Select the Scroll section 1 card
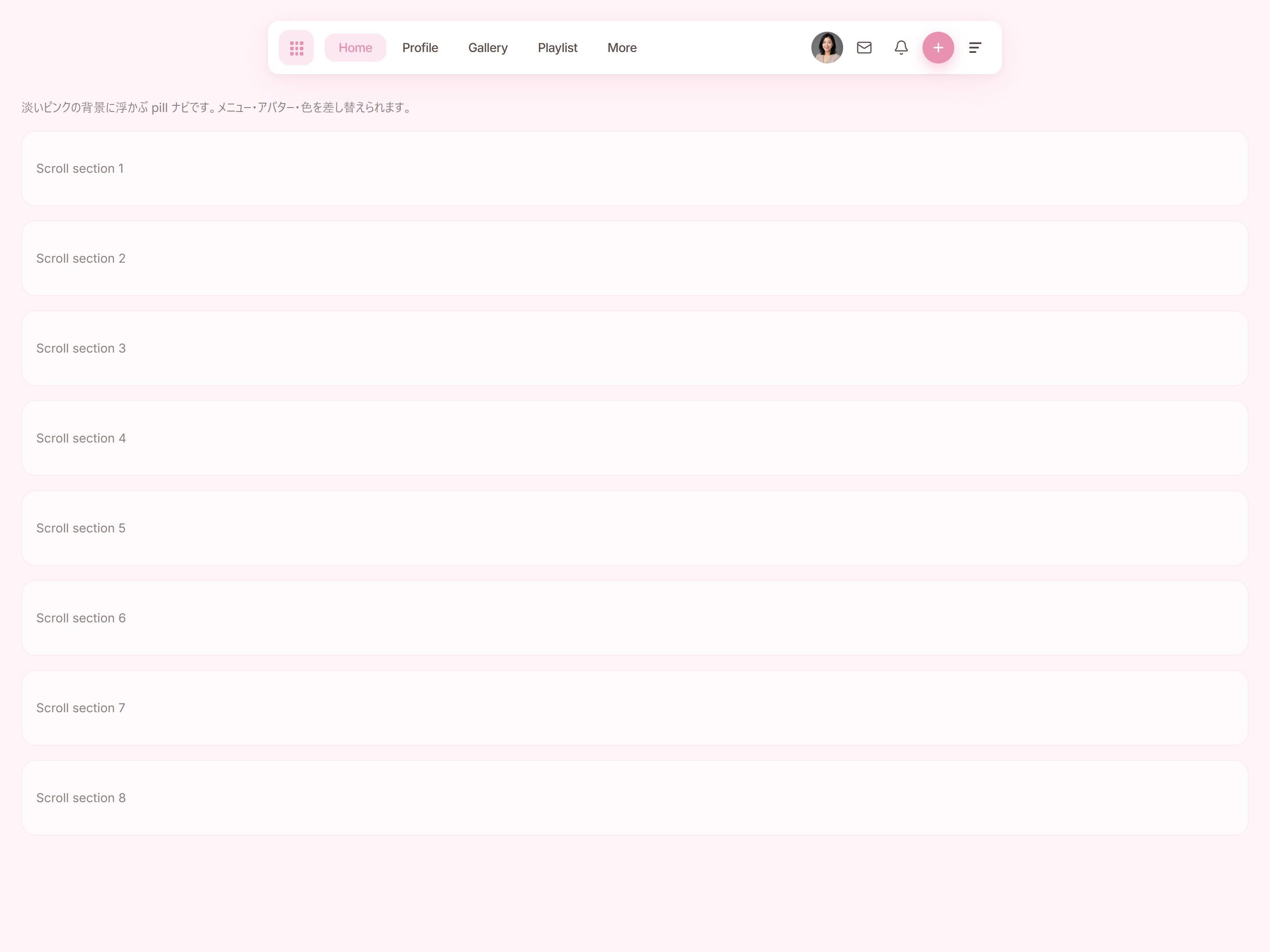Screen dimensions: 1270x952 pos(635,168)
